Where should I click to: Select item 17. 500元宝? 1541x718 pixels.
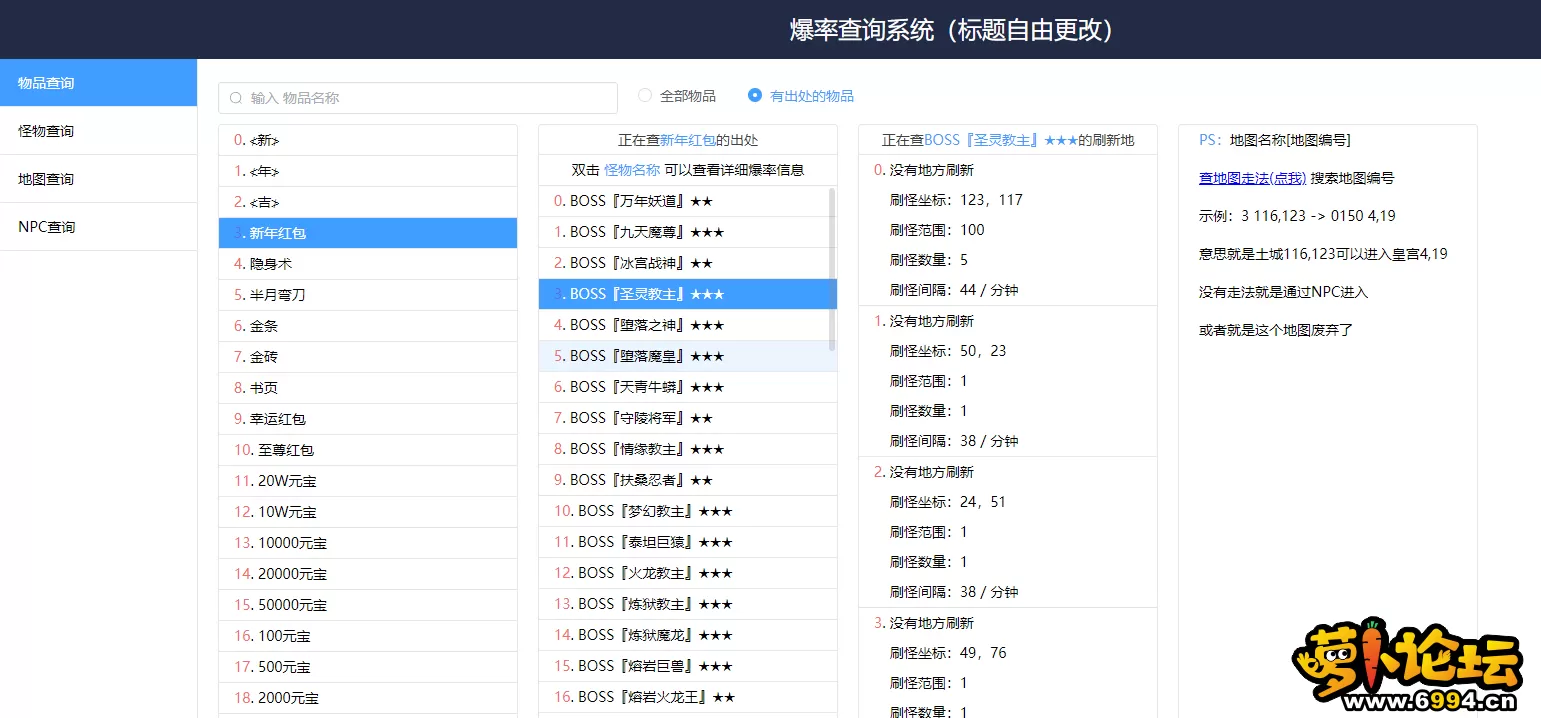coord(368,667)
